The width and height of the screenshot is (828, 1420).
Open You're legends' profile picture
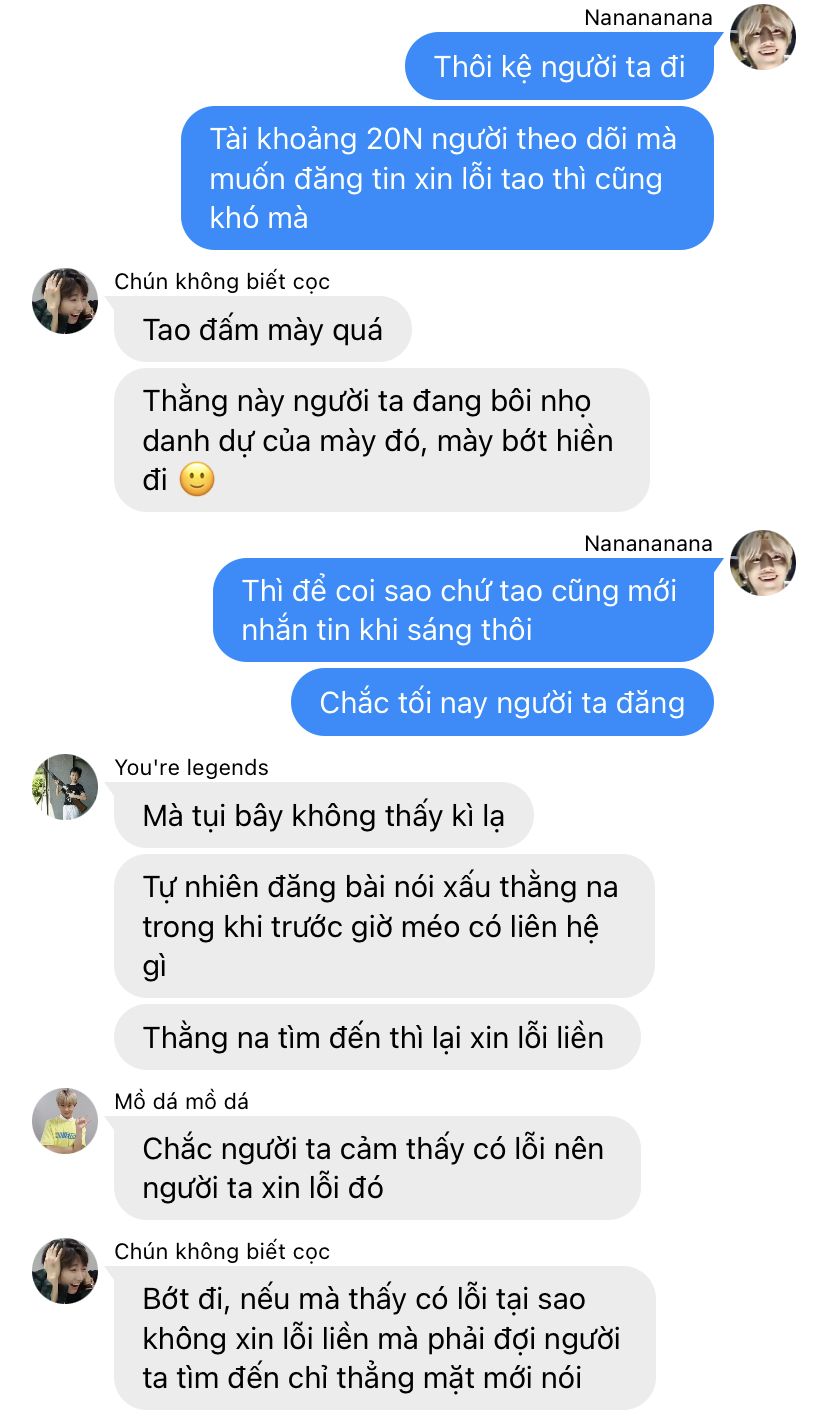point(65,787)
